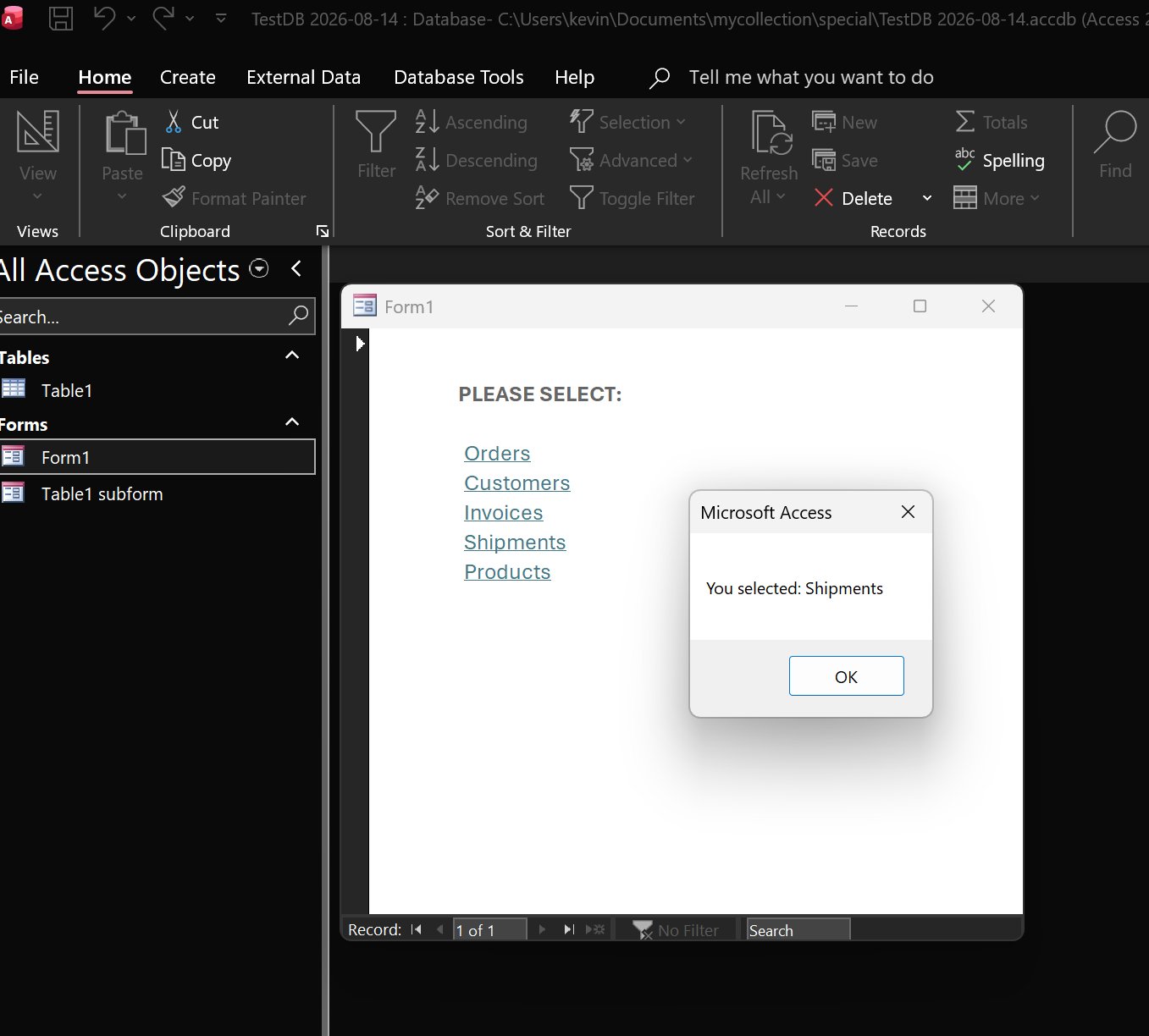Viewport: 1149px width, 1036px height.
Task: Click the Find magnifier icon
Action: coord(1115,133)
